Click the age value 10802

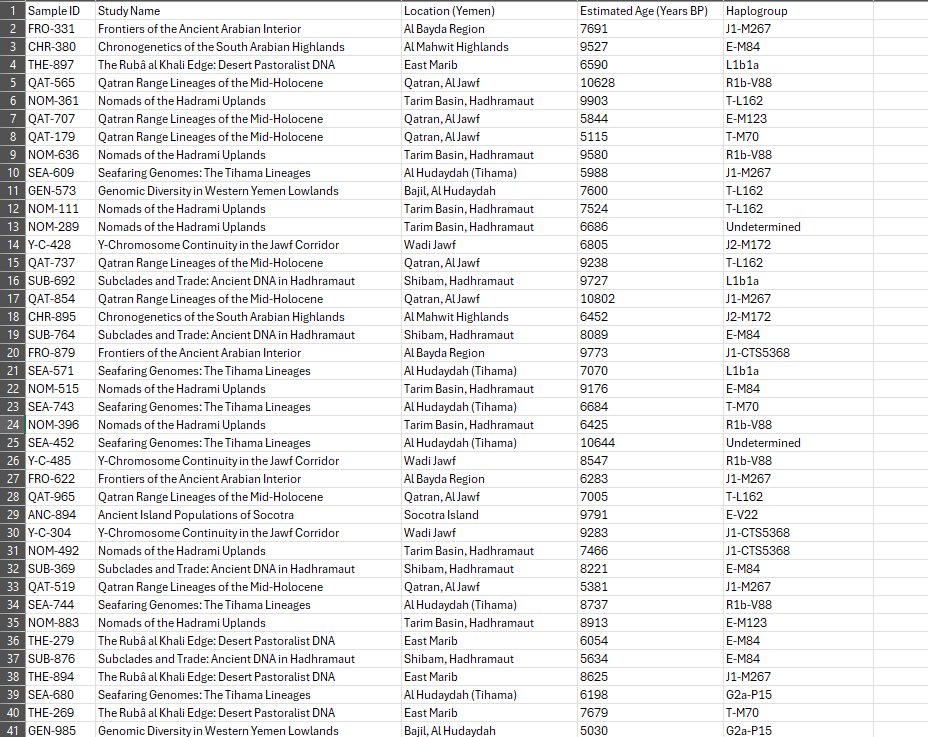(x=650, y=299)
